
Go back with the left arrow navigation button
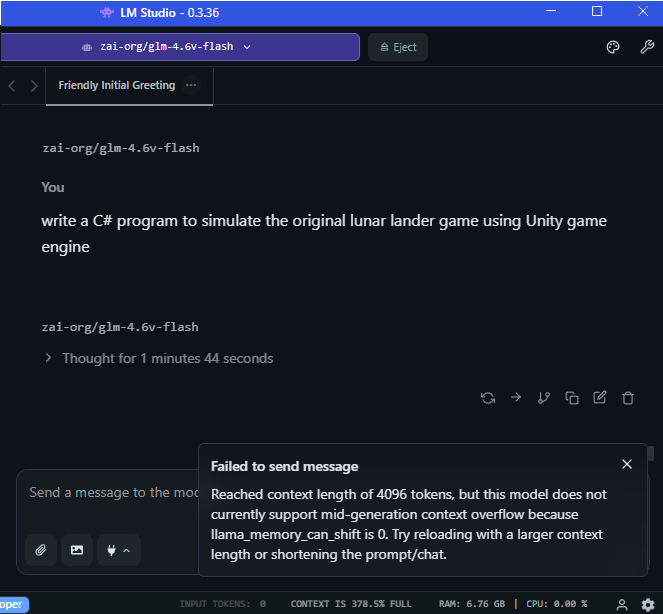12,86
